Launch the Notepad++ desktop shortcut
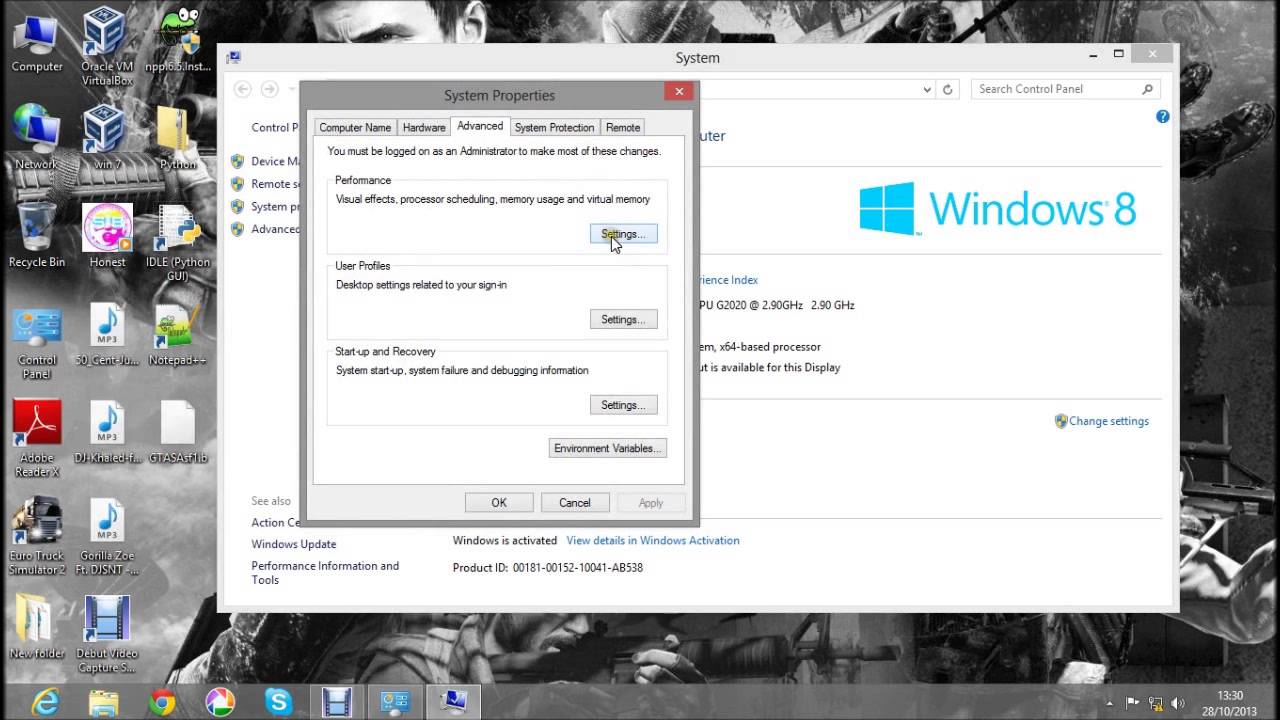The image size is (1280, 720). pos(179,334)
